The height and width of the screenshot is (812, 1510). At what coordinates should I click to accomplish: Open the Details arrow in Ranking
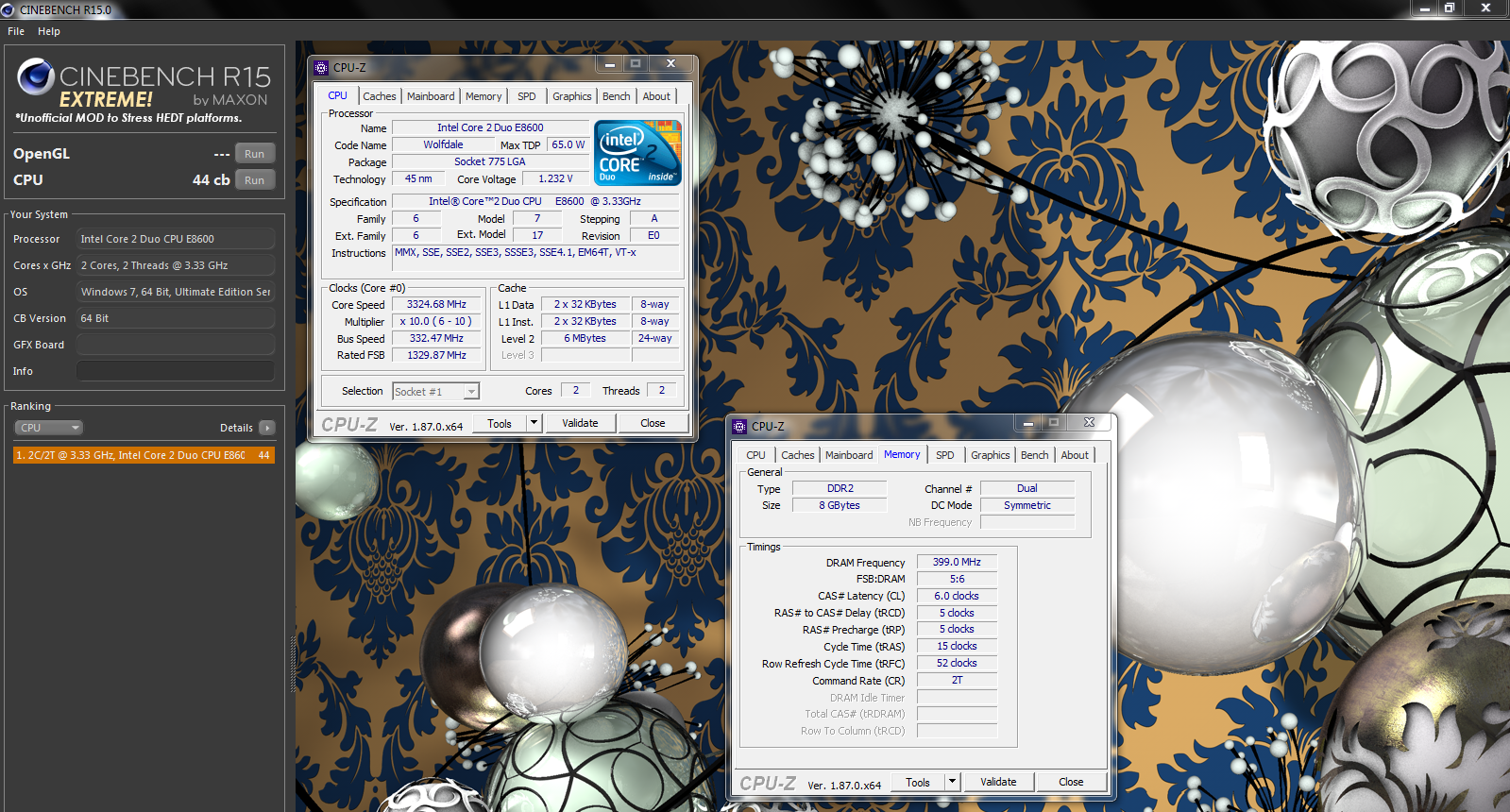[267, 428]
